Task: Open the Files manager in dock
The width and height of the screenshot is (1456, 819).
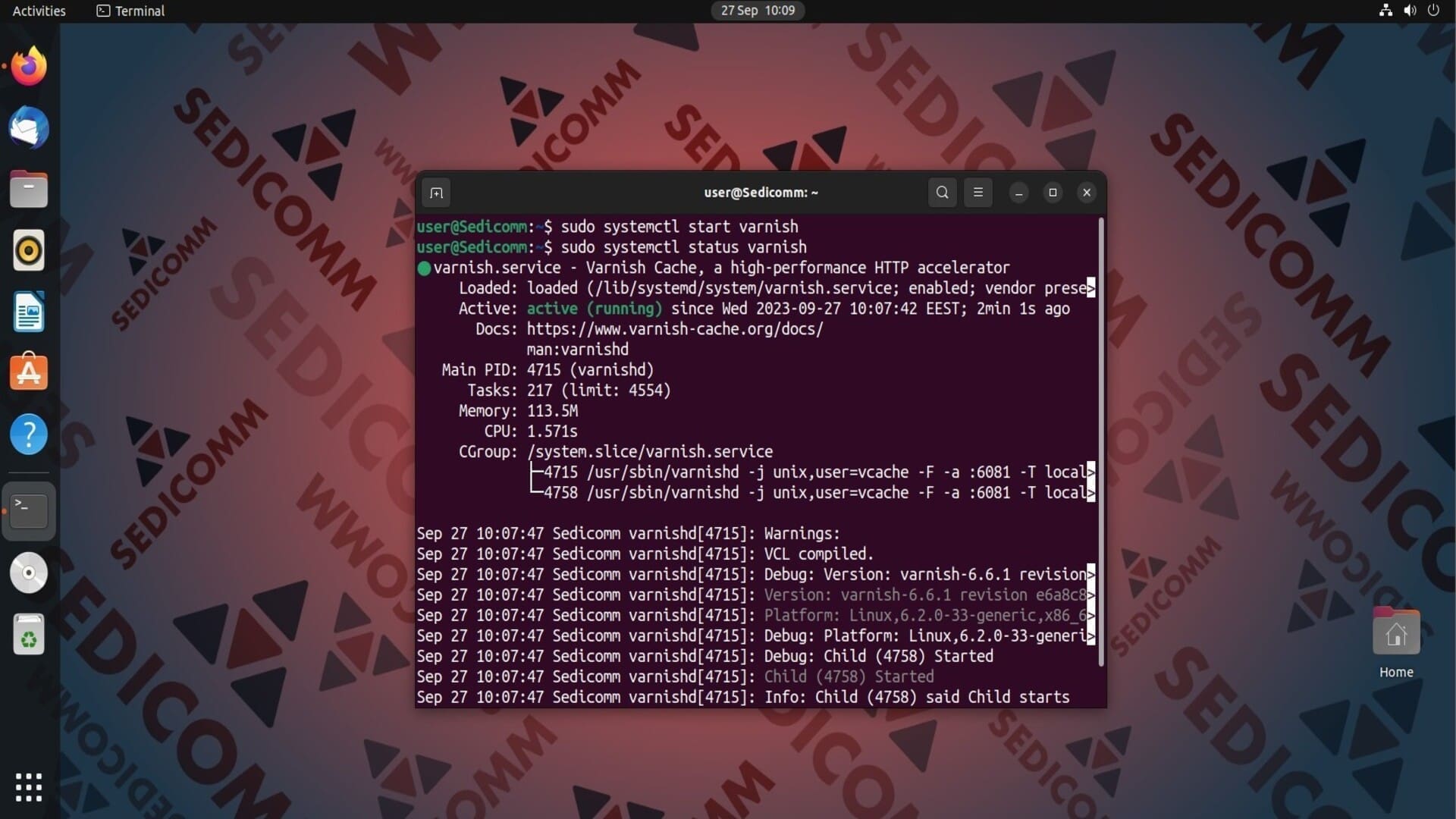Action: coord(29,189)
